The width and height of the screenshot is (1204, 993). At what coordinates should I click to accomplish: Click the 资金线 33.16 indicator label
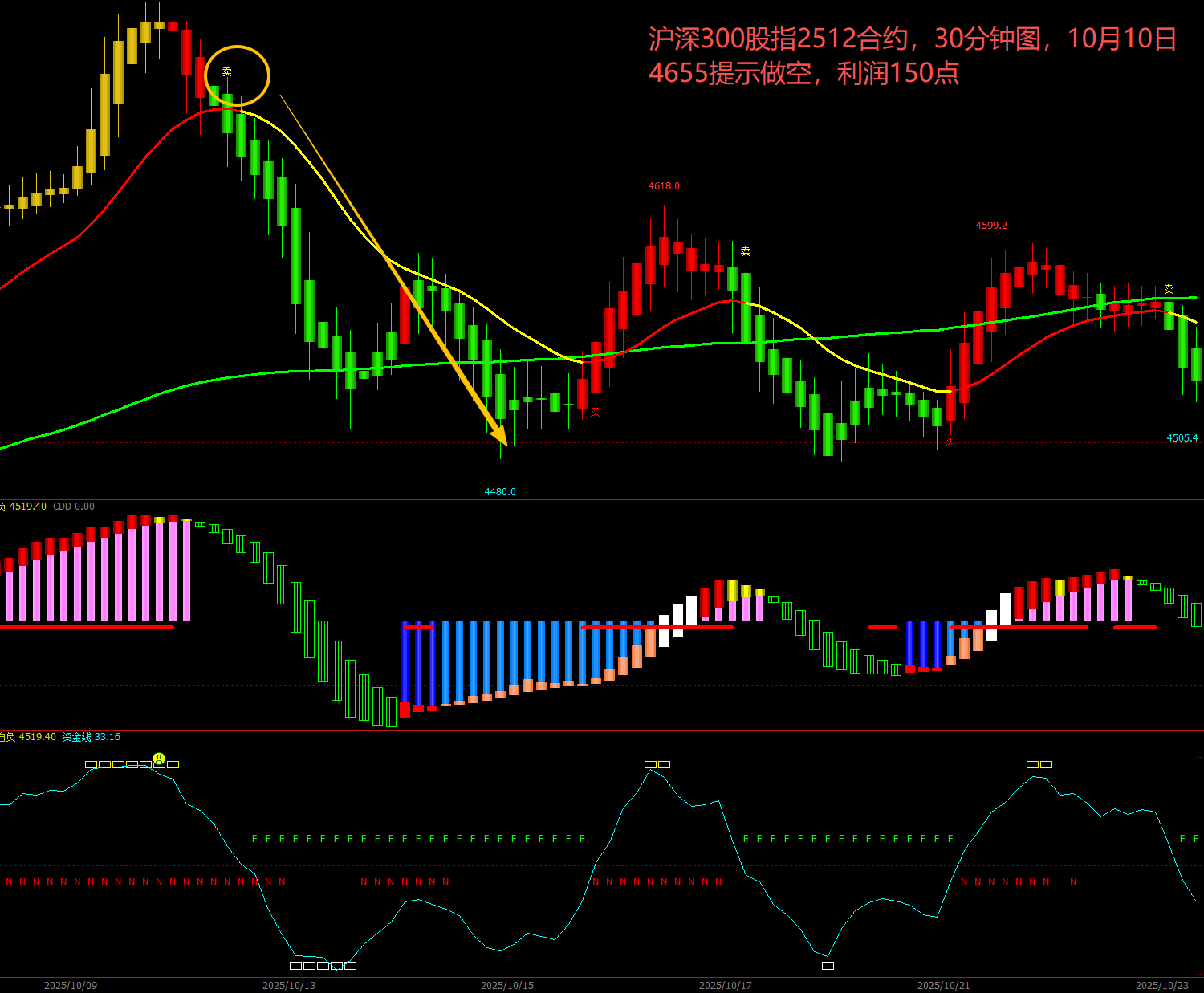(92, 737)
